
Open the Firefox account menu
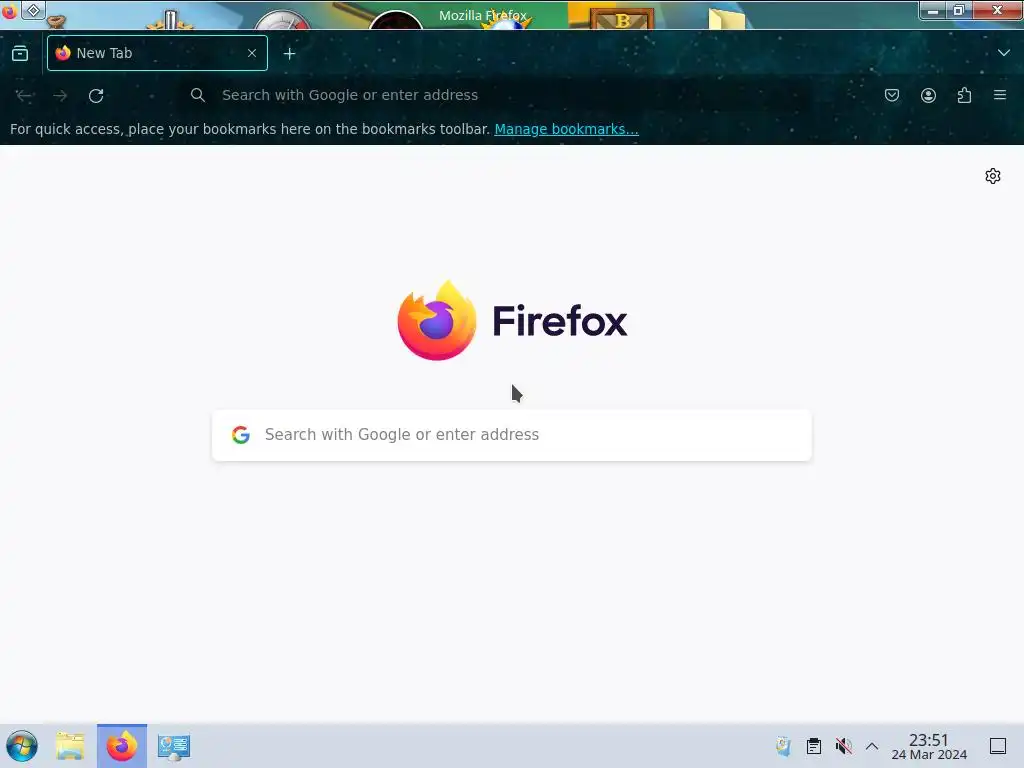click(928, 95)
